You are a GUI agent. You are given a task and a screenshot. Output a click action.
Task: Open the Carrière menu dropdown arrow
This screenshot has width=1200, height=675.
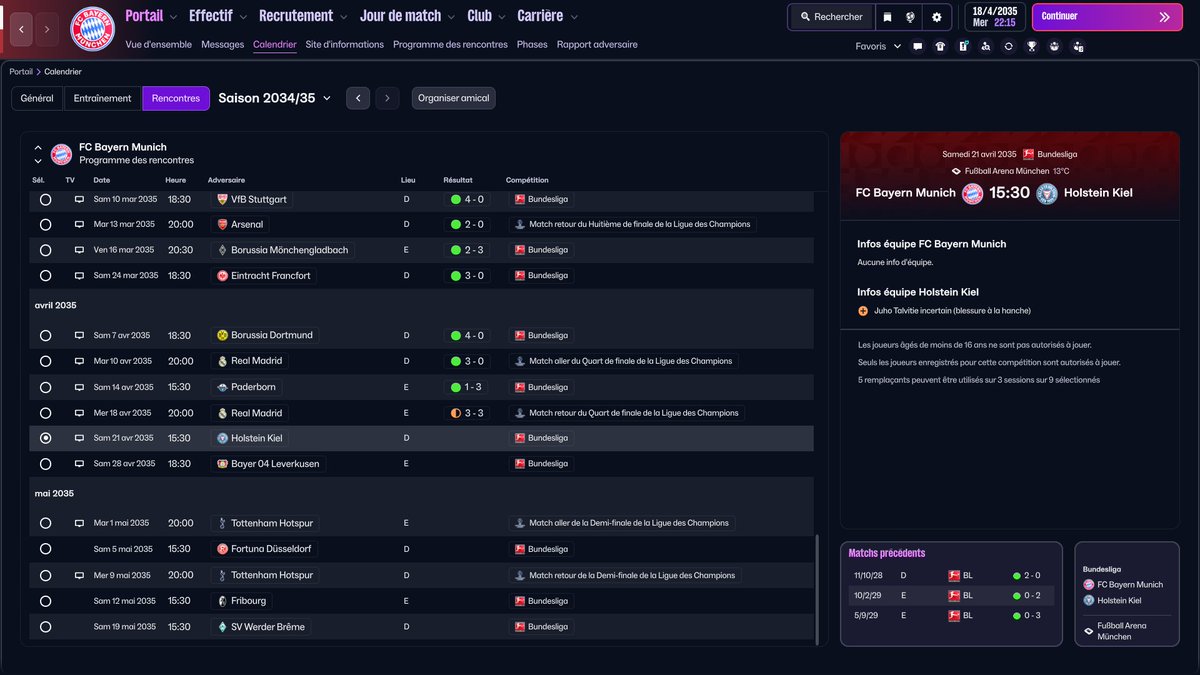click(573, 17)
